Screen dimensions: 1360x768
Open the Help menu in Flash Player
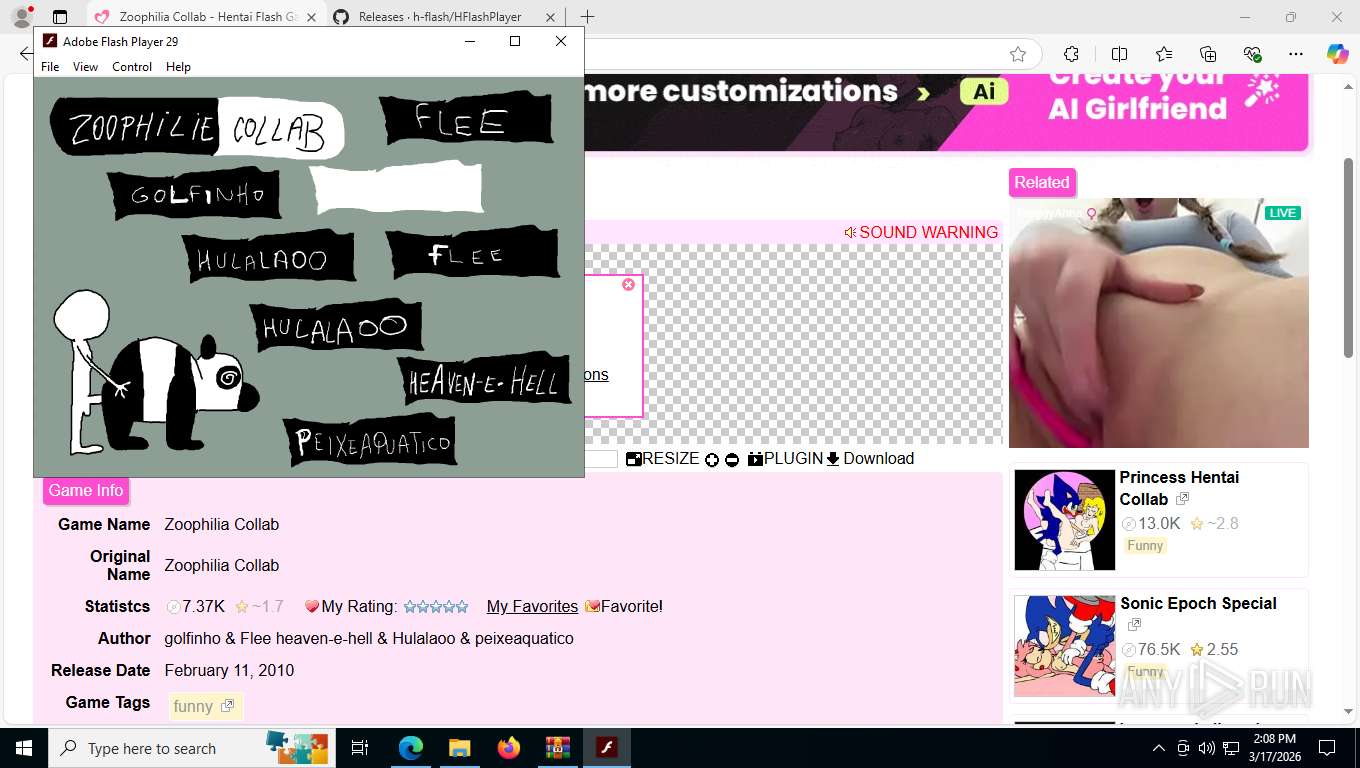click(178, 67)
